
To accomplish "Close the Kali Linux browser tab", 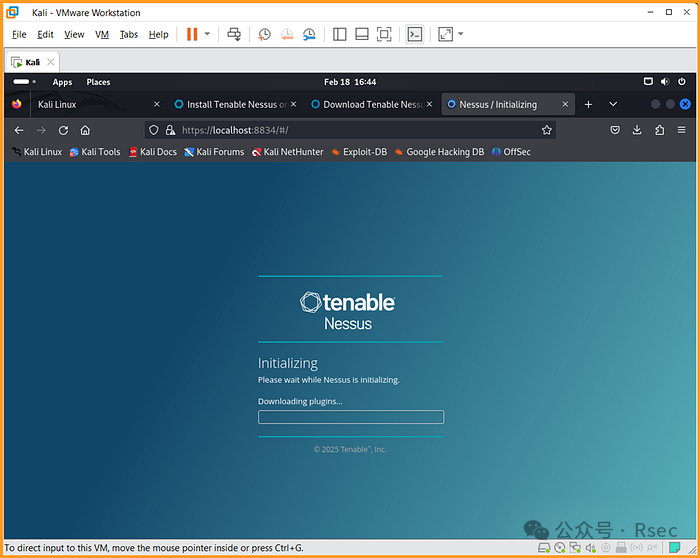I will point(157,104).
